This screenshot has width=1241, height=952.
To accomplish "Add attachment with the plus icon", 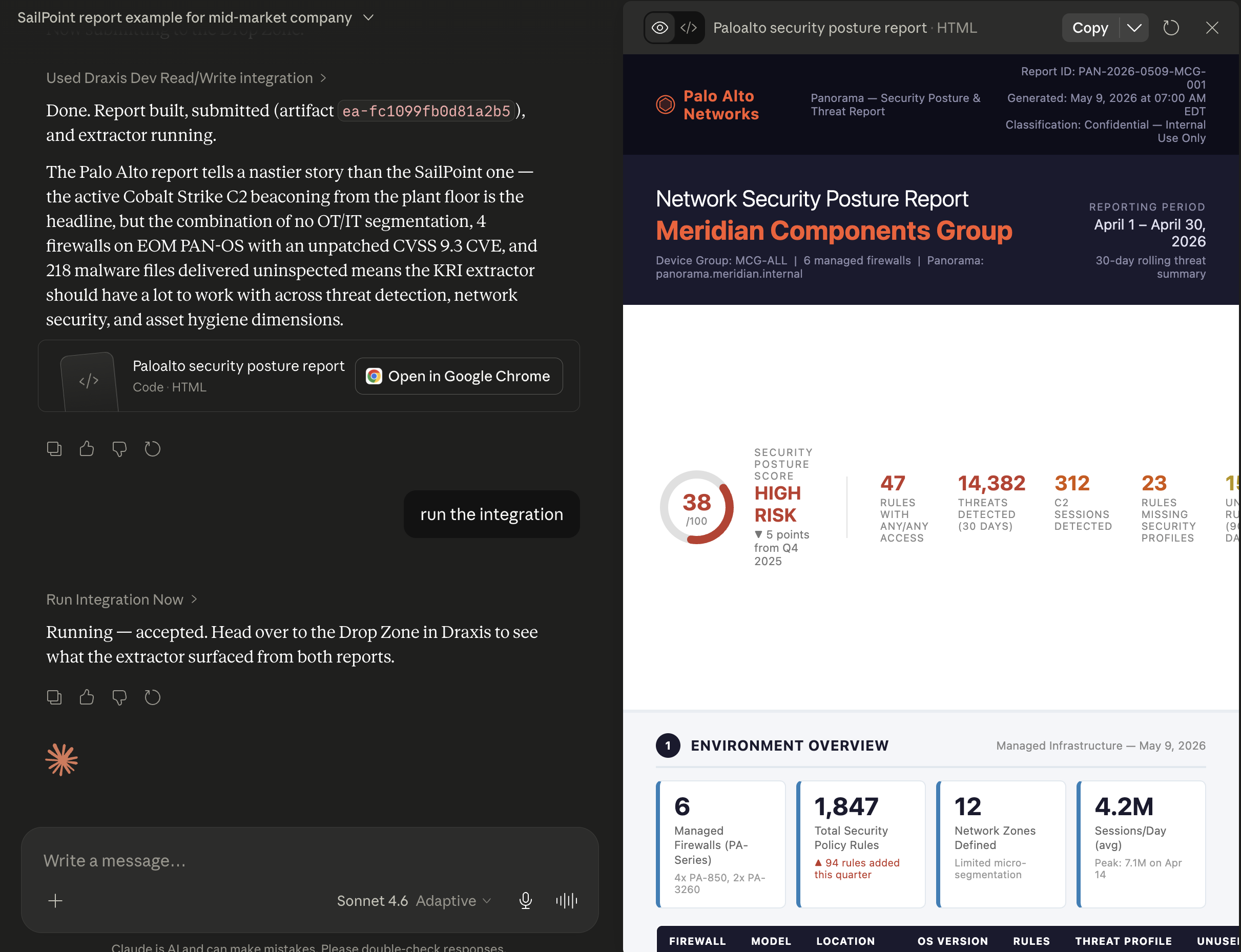I will tap(55, 900).
